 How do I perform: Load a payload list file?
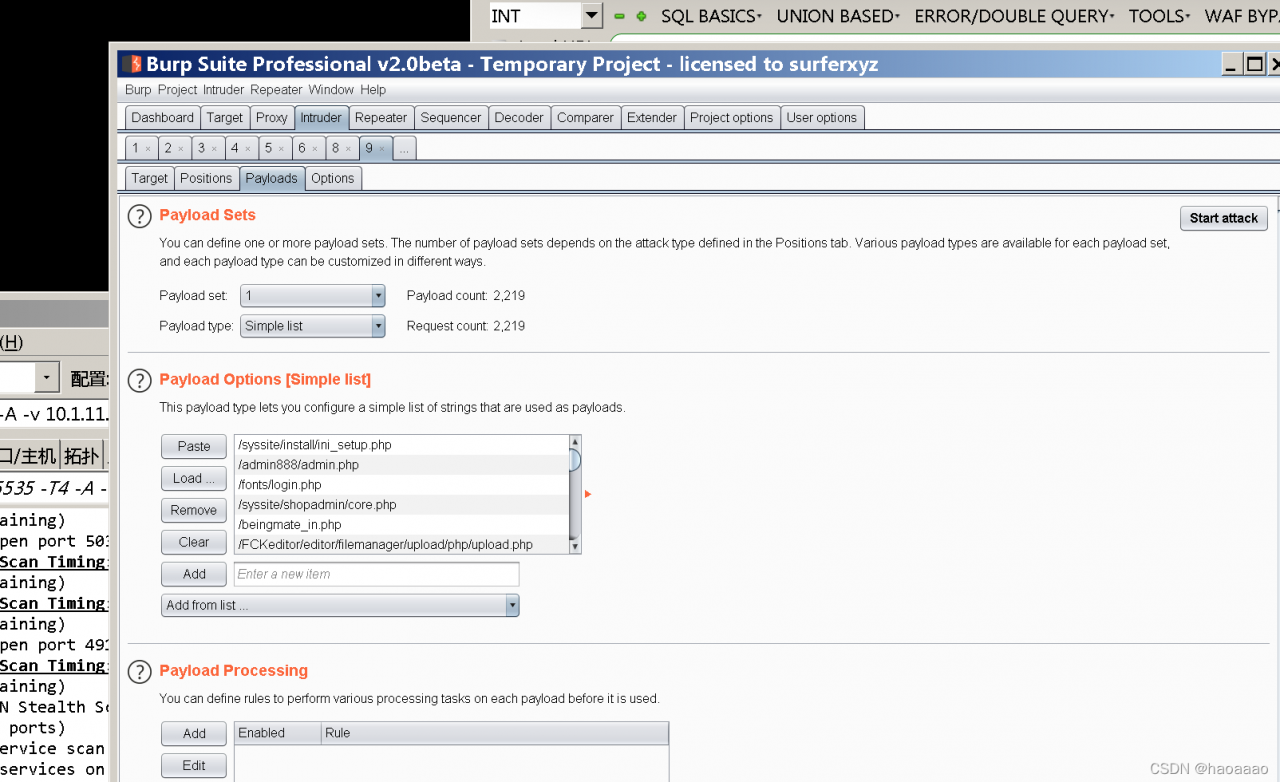(x=194, y=478)
